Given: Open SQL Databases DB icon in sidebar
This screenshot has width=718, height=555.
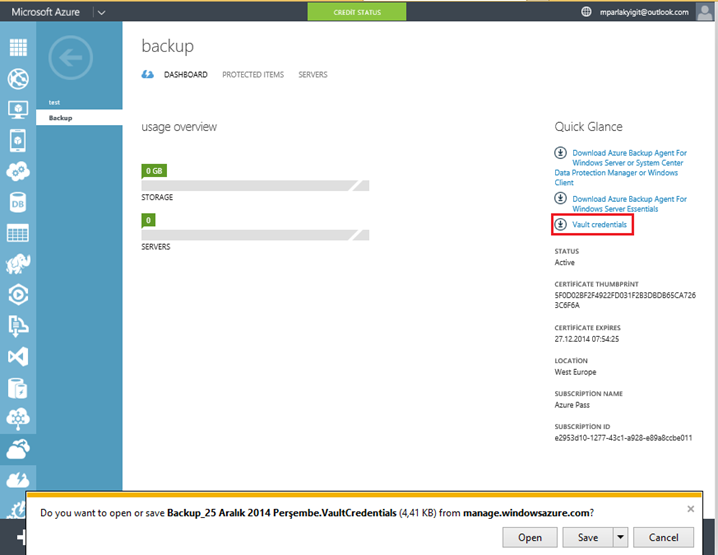Looking at the screenshot, I should click(18, 202).
